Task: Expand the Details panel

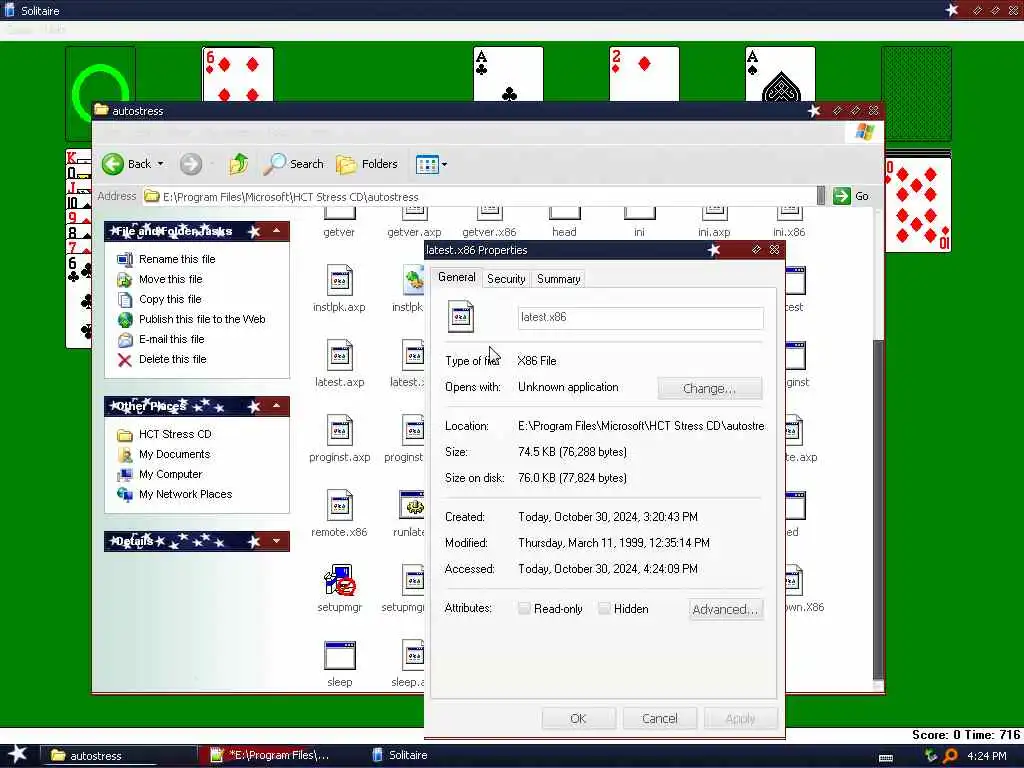Action: pyautogui.click(x=277, y=541)
